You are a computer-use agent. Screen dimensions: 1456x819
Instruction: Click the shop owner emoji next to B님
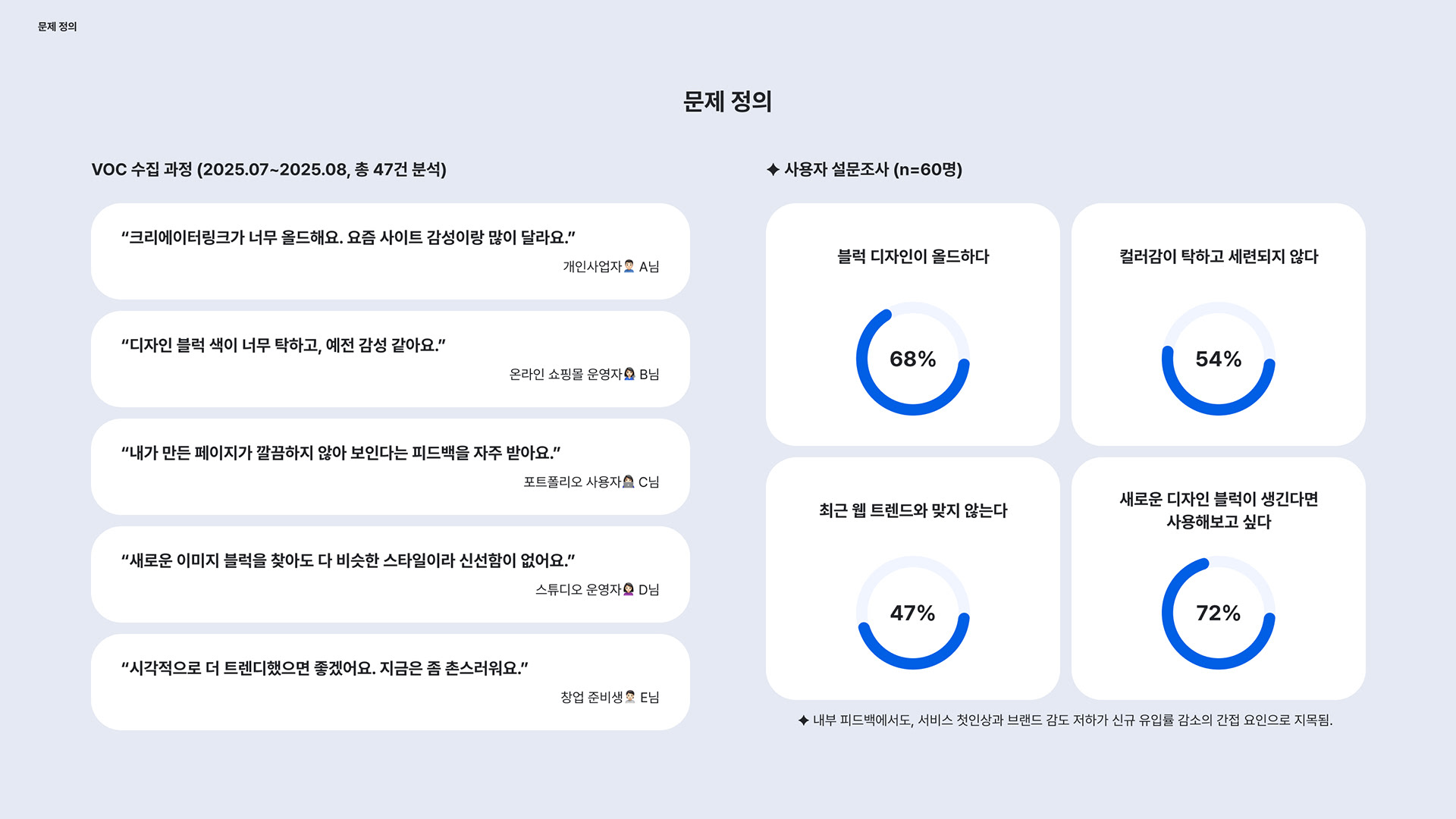coord(629,374)
